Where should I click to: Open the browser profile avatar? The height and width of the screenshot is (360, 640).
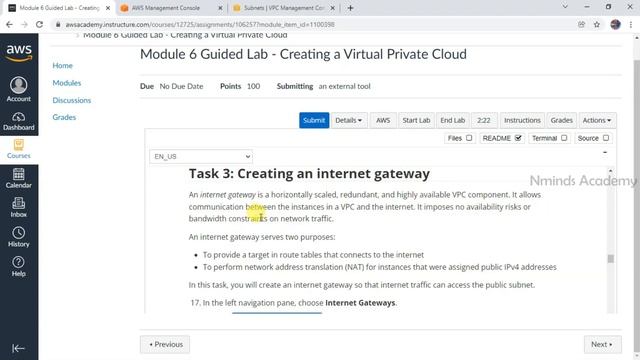click(x=616, y=24)
